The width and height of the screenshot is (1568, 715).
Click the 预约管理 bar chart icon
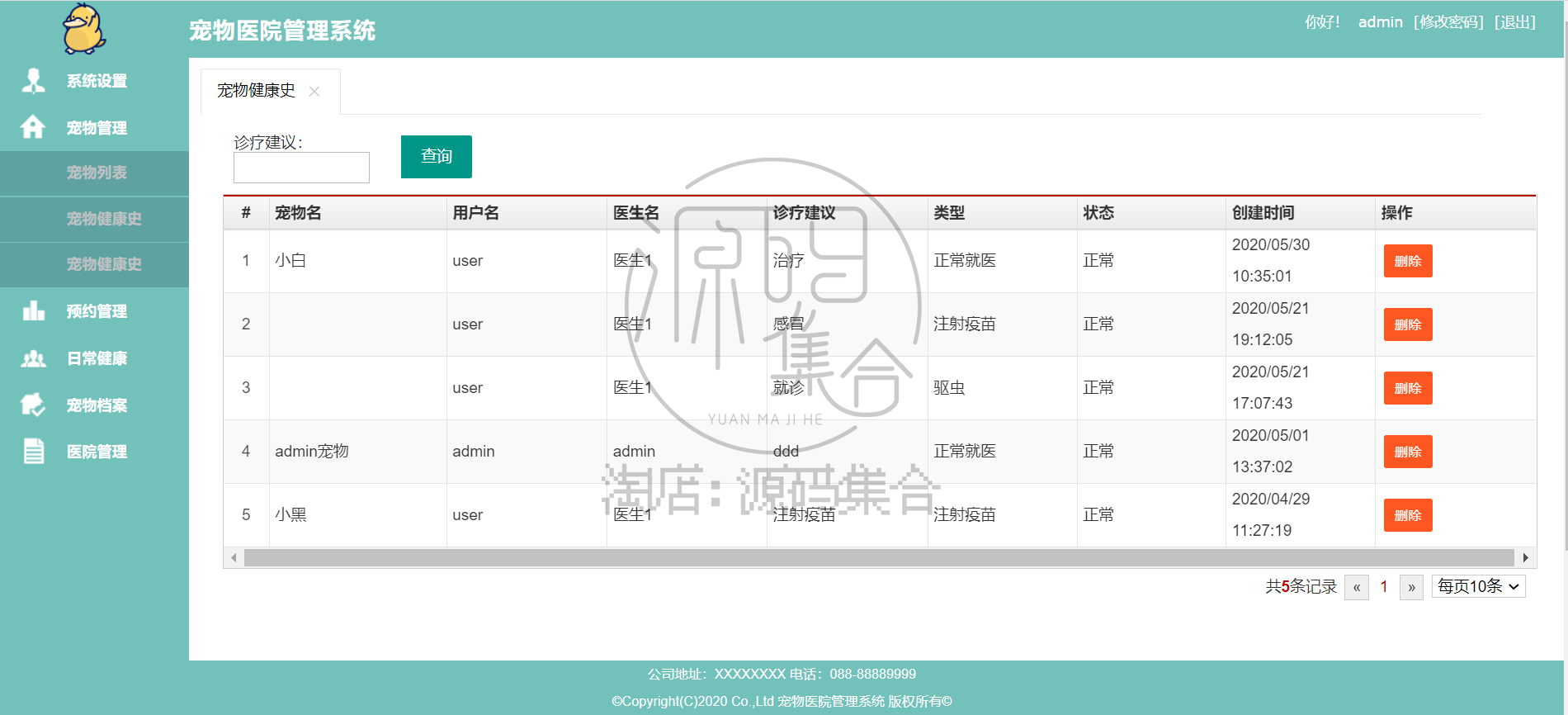[x=33, y=310]
